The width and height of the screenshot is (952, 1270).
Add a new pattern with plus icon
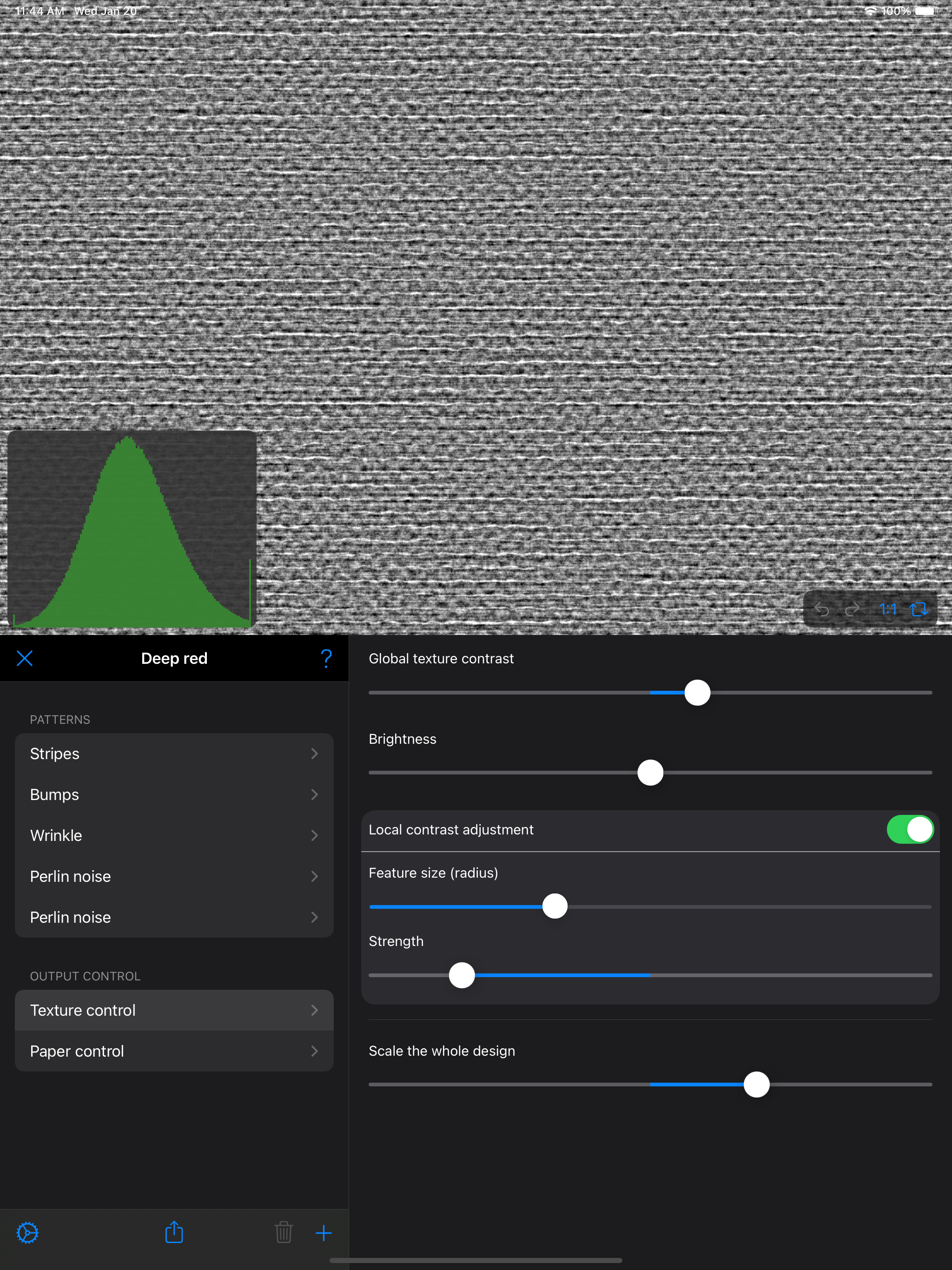point(324,1233)
